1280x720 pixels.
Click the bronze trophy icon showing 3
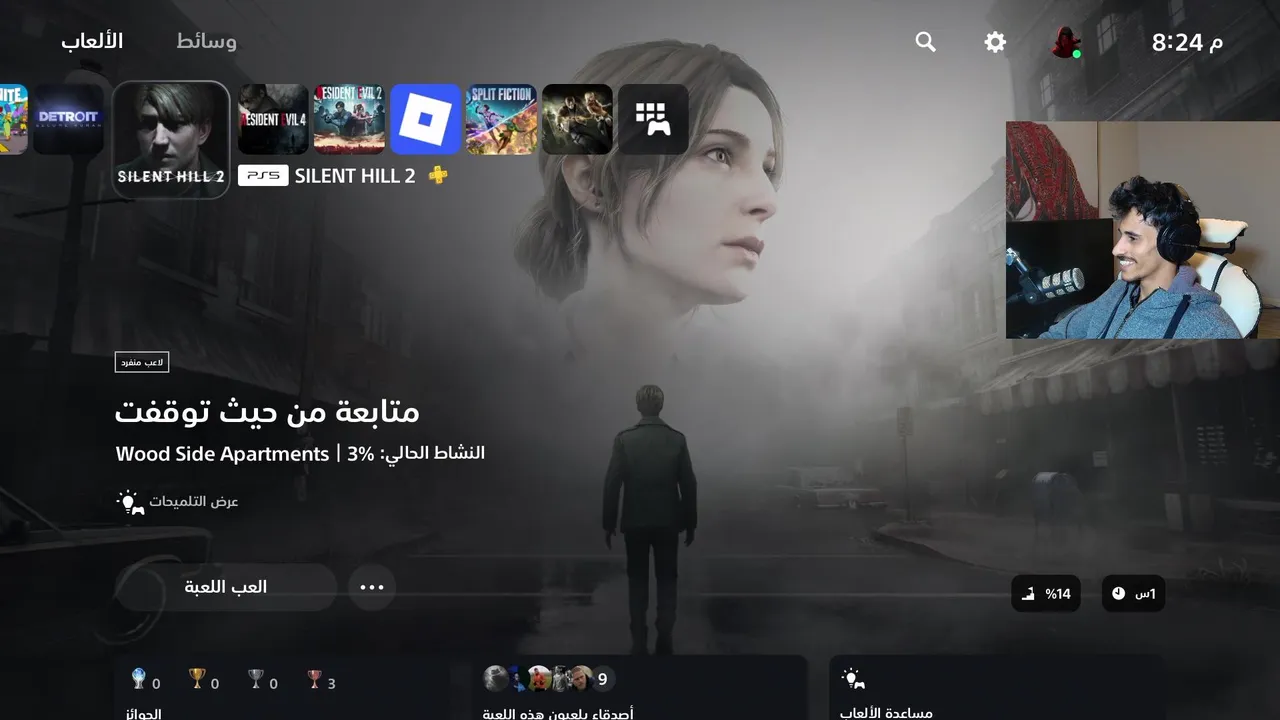(315, 680)
